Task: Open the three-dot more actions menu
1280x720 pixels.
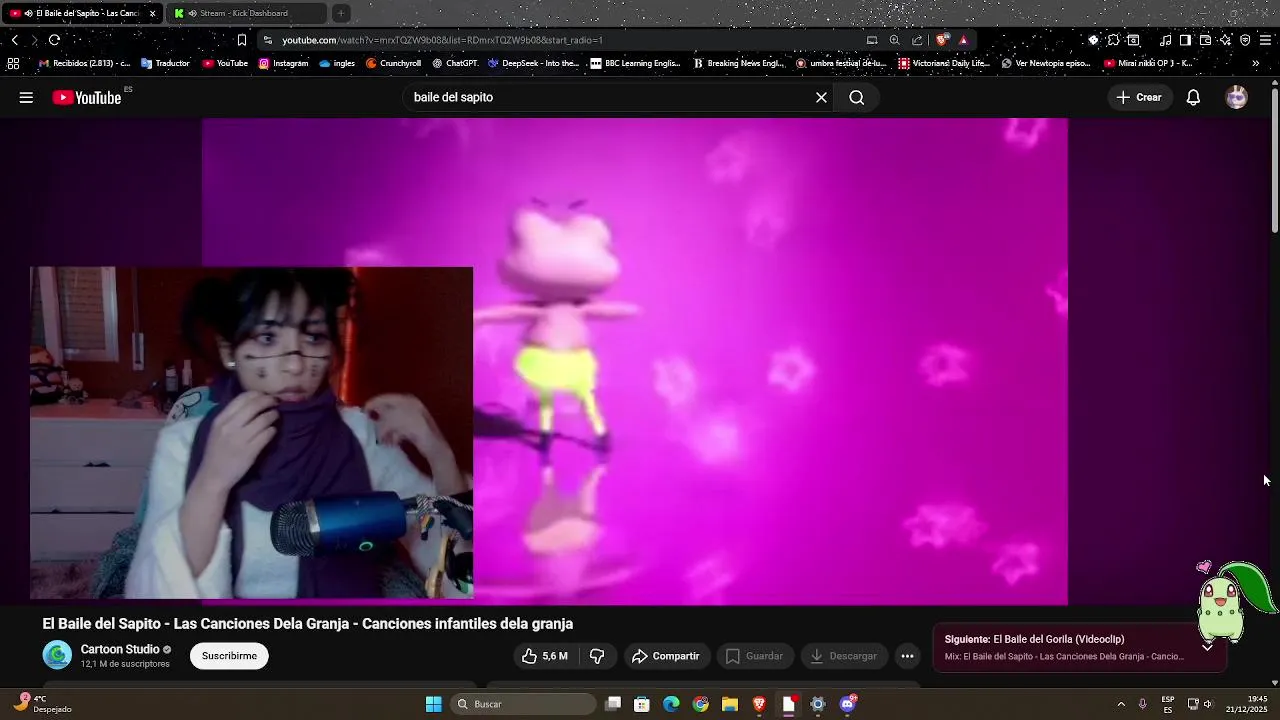Action: click(907, 656)
